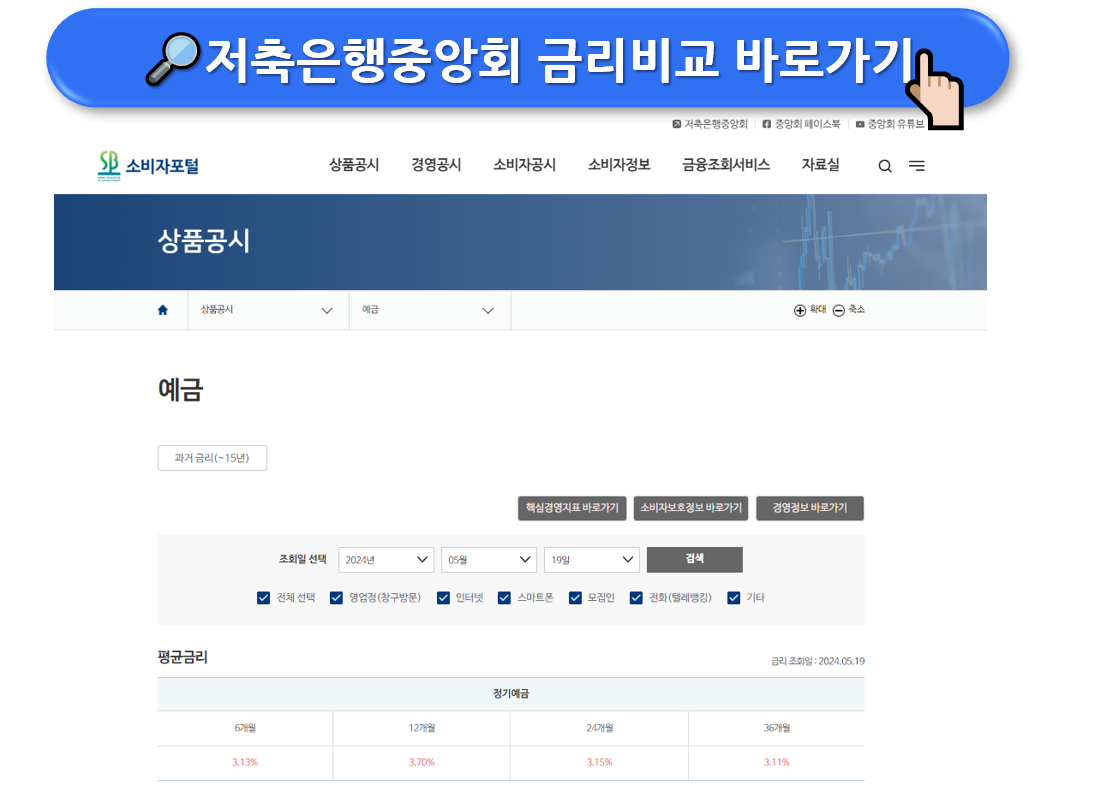Expand the 상품공시 breadcrumb dropdown
This screenshot has height=789, width=1093.
pos(268,310)
